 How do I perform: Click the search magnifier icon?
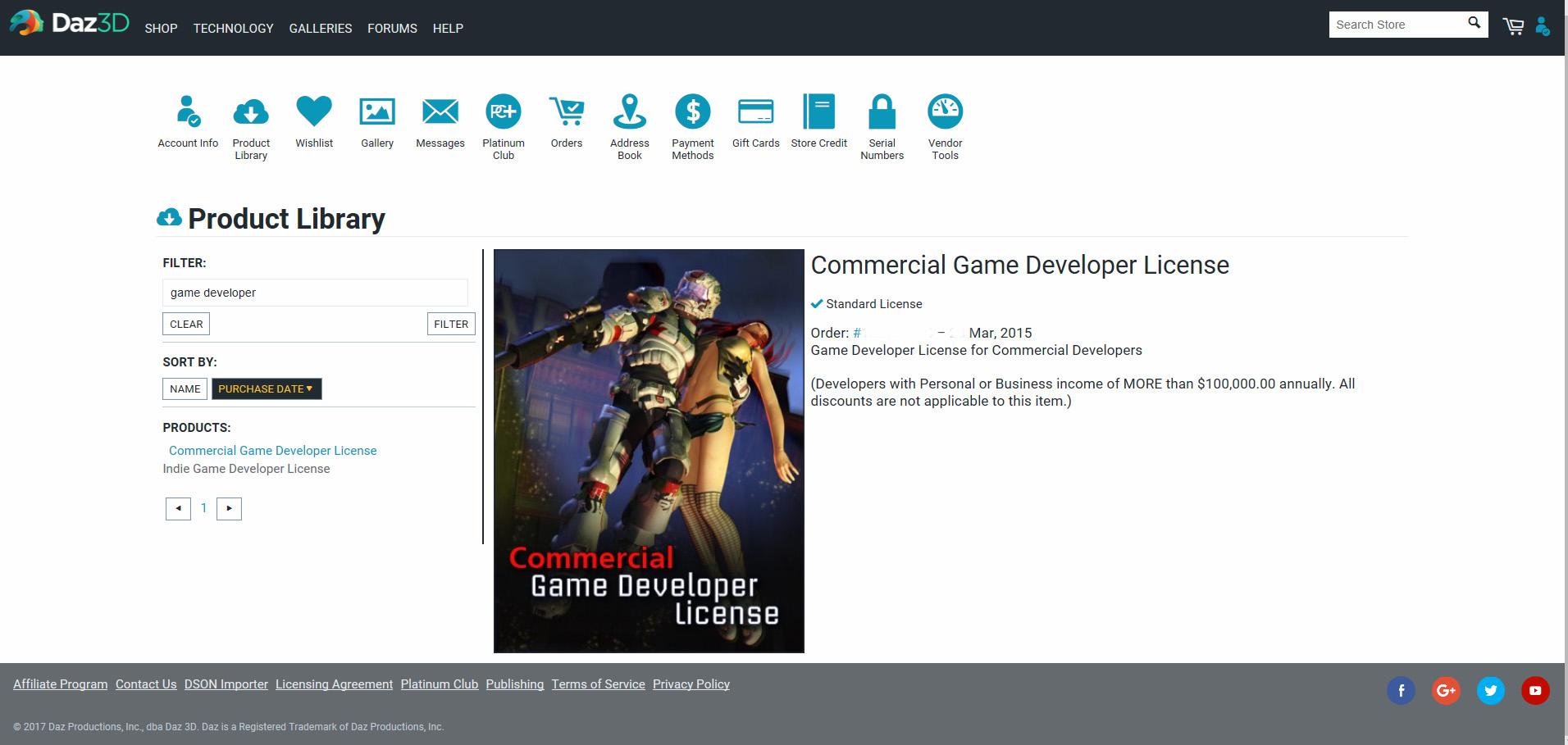tap(1474, 23)
